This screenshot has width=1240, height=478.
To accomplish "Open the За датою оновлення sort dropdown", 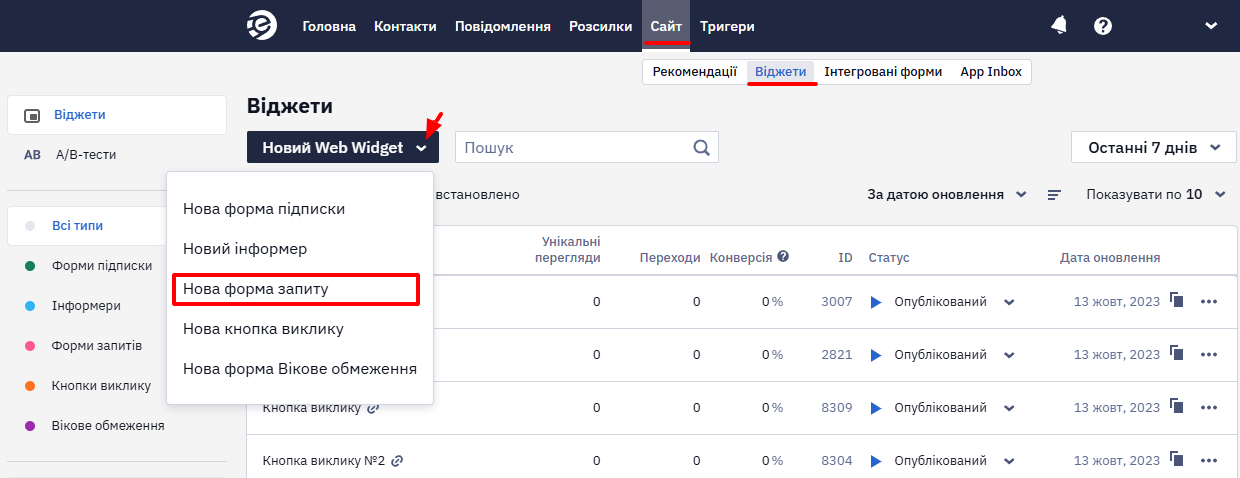I will pyautogui.click(x=947, y=195).
